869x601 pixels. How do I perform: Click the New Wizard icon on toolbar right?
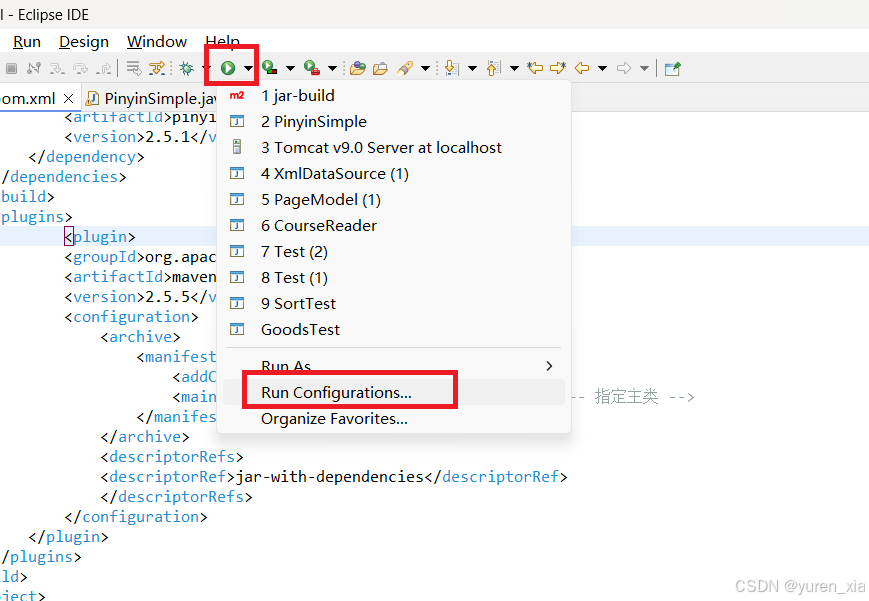[674, 67]
